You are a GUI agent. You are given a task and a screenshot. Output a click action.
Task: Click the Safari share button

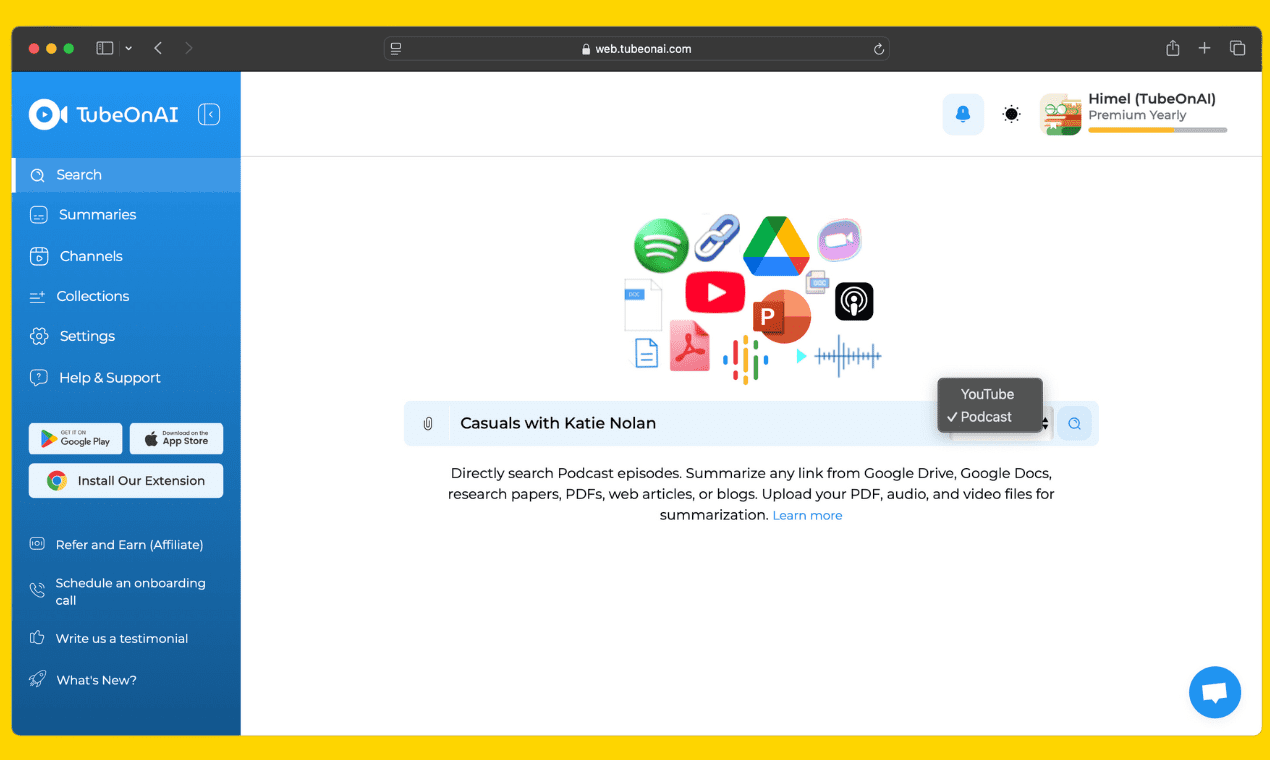coord(1173,48)
